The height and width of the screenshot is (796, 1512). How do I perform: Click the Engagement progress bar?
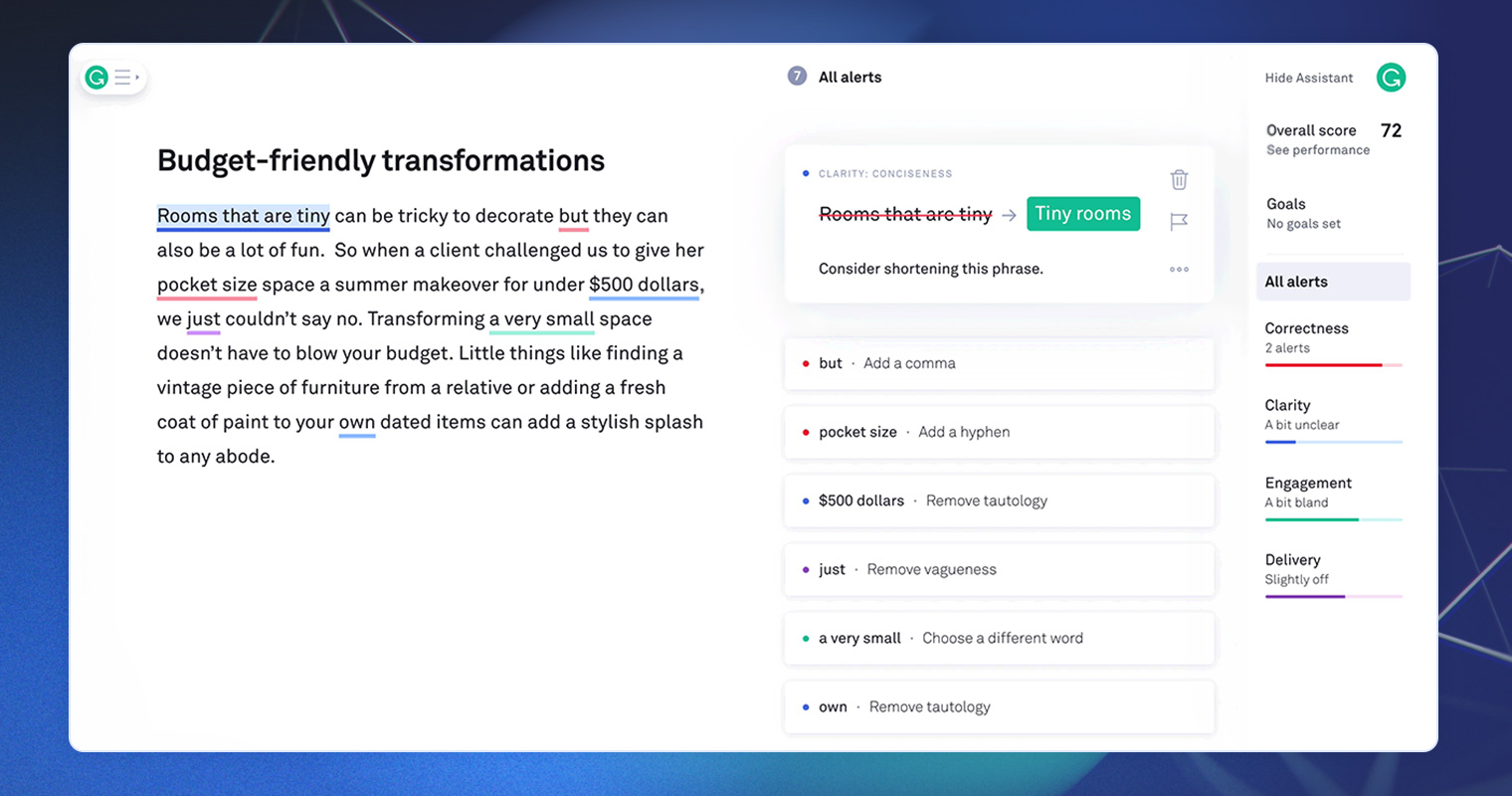[x=1334, y=518]
